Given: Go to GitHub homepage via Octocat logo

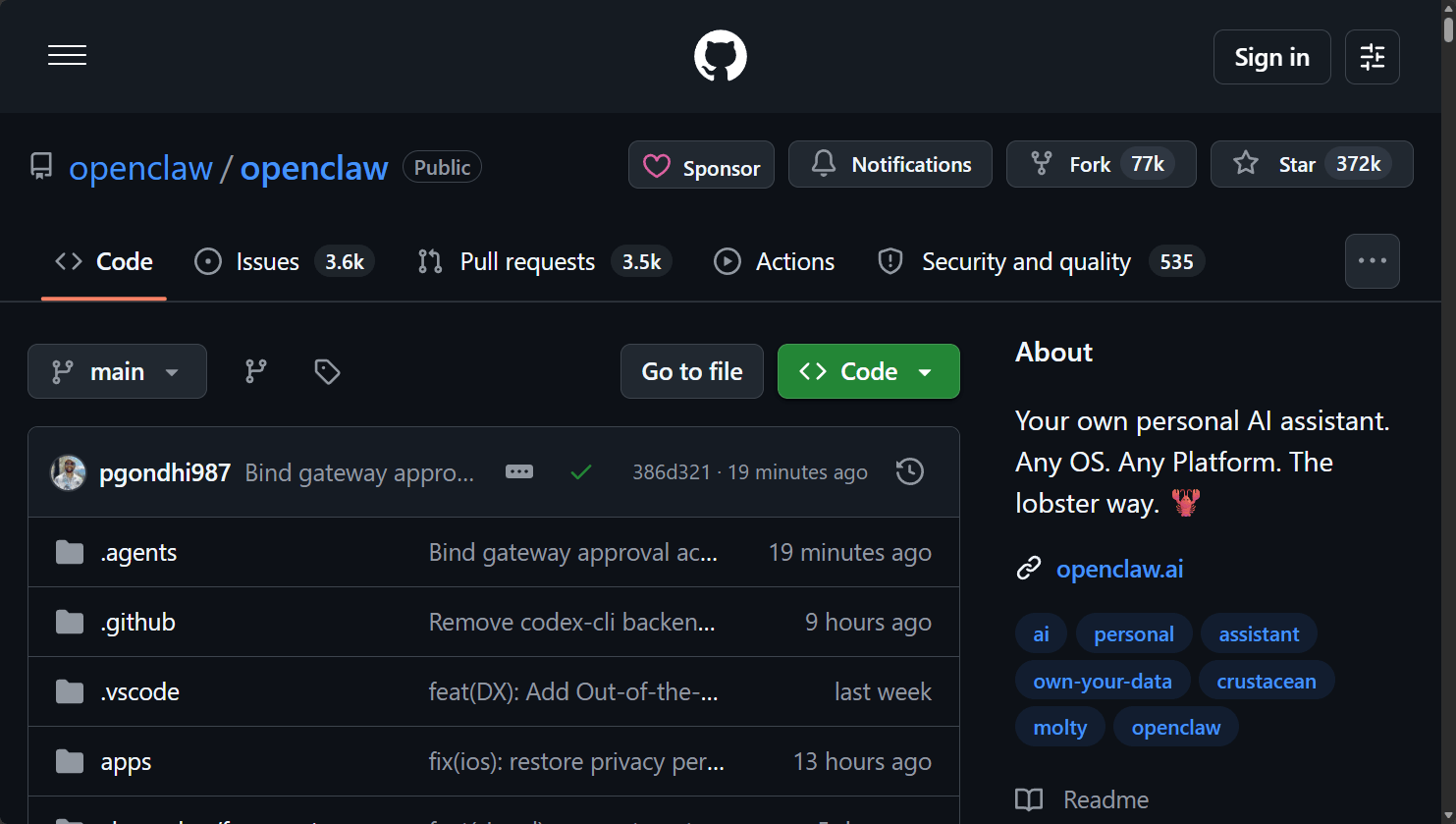Looking at the screenshot, I should 721,56.
